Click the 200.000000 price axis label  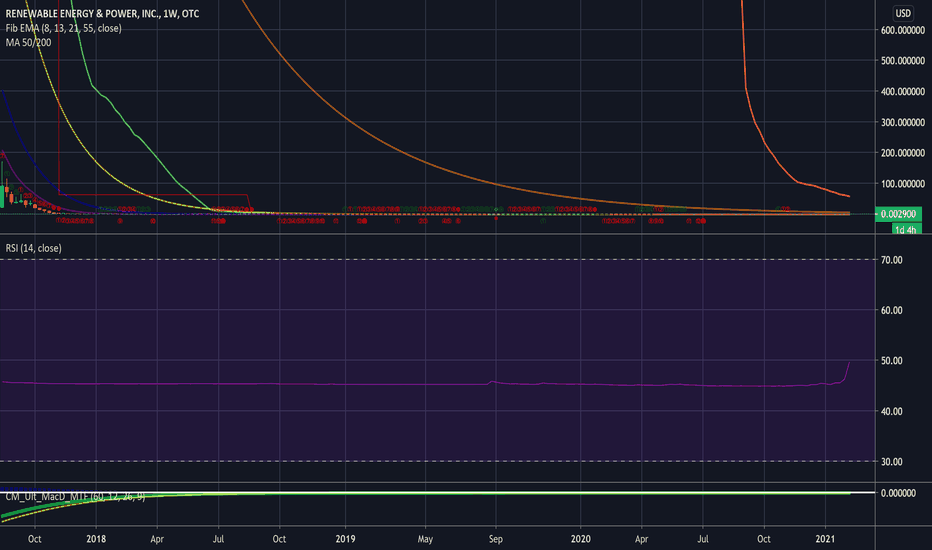click(x=902, y=153)
